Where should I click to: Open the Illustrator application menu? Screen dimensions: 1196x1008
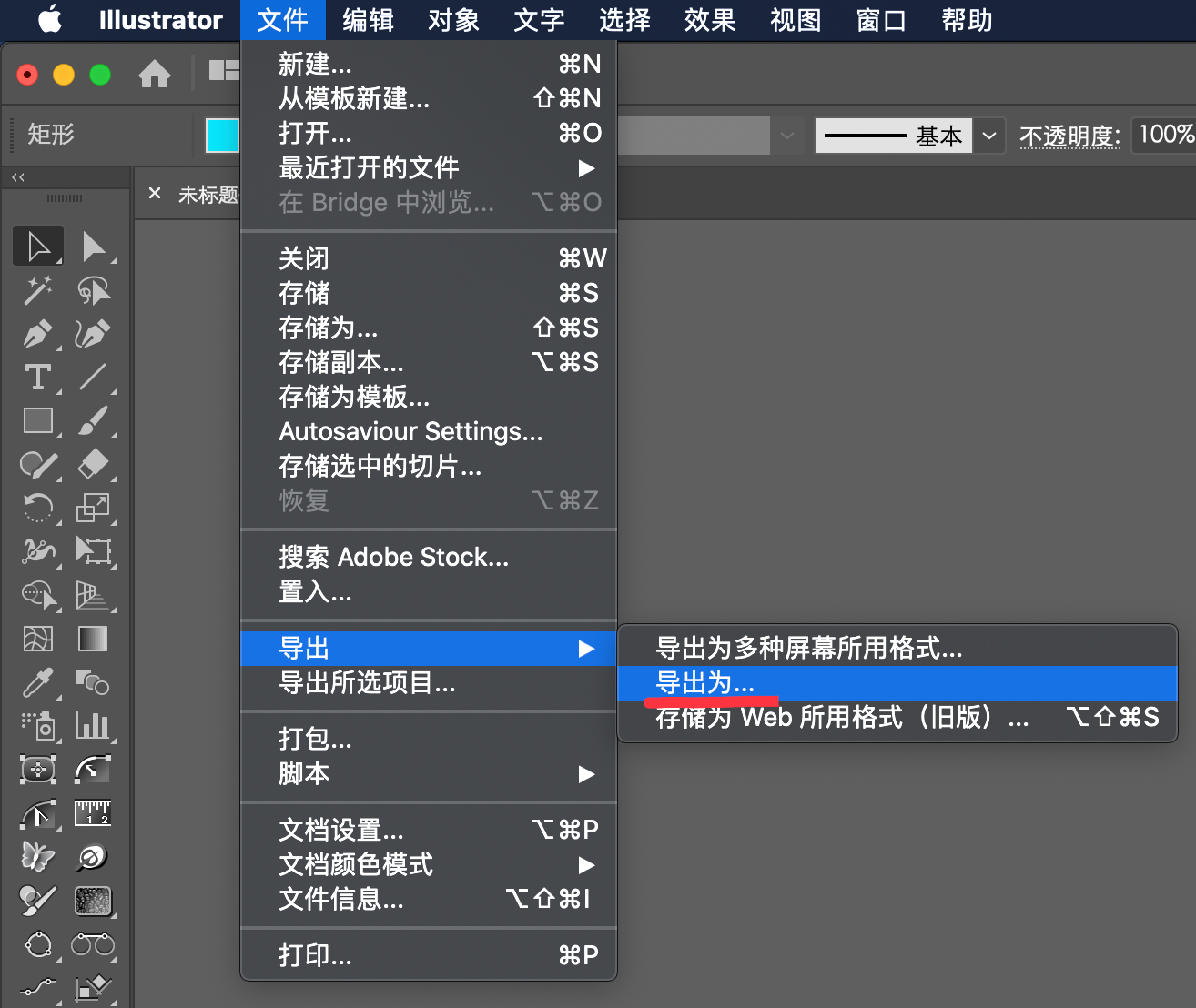tap(160, 20)
